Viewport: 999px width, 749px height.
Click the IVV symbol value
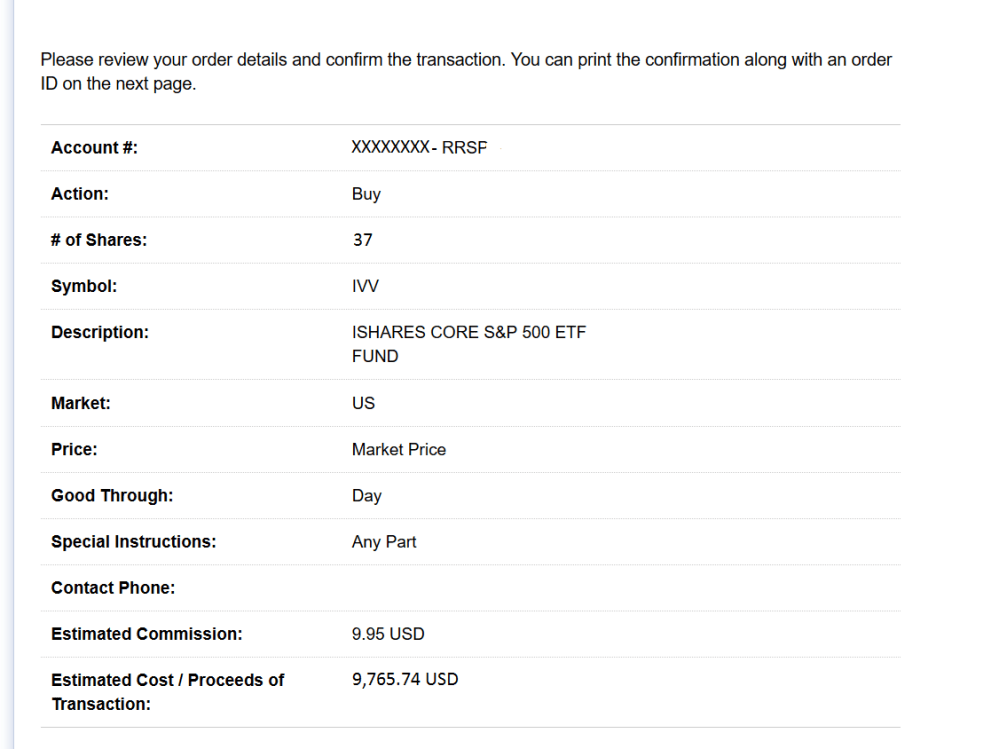click(x=365, y=286)
